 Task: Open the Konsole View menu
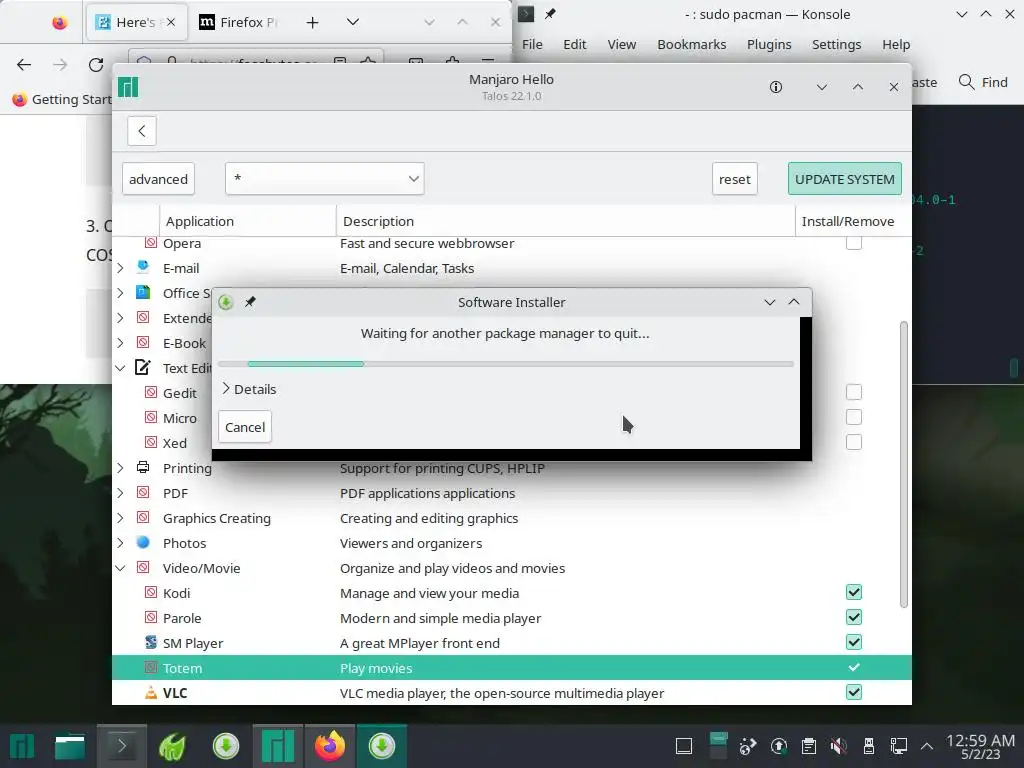pos(622,44)
